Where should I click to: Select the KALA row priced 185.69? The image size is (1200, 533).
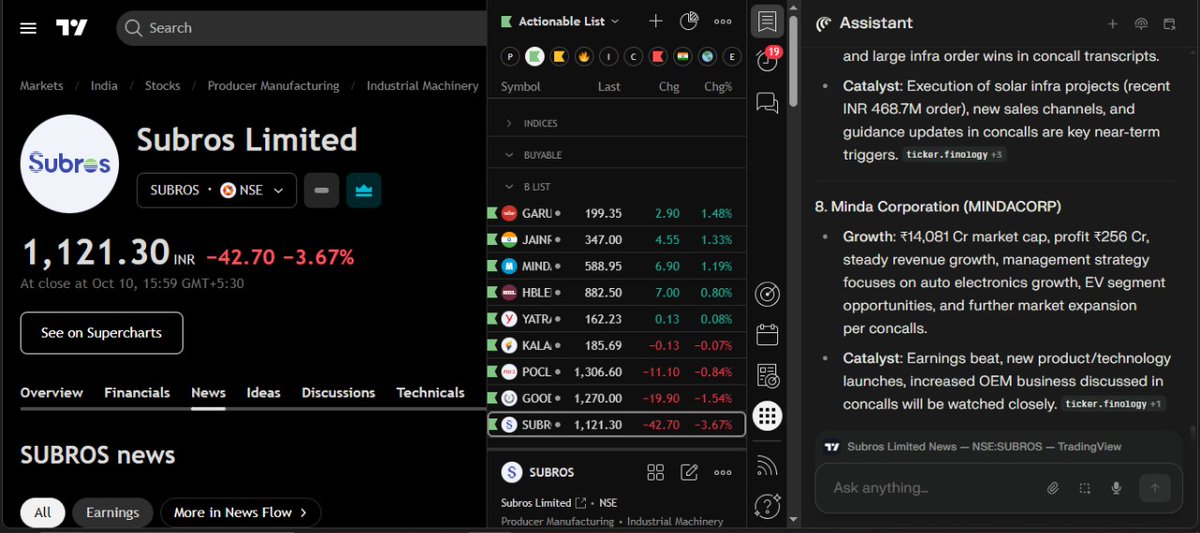[616, 345]
